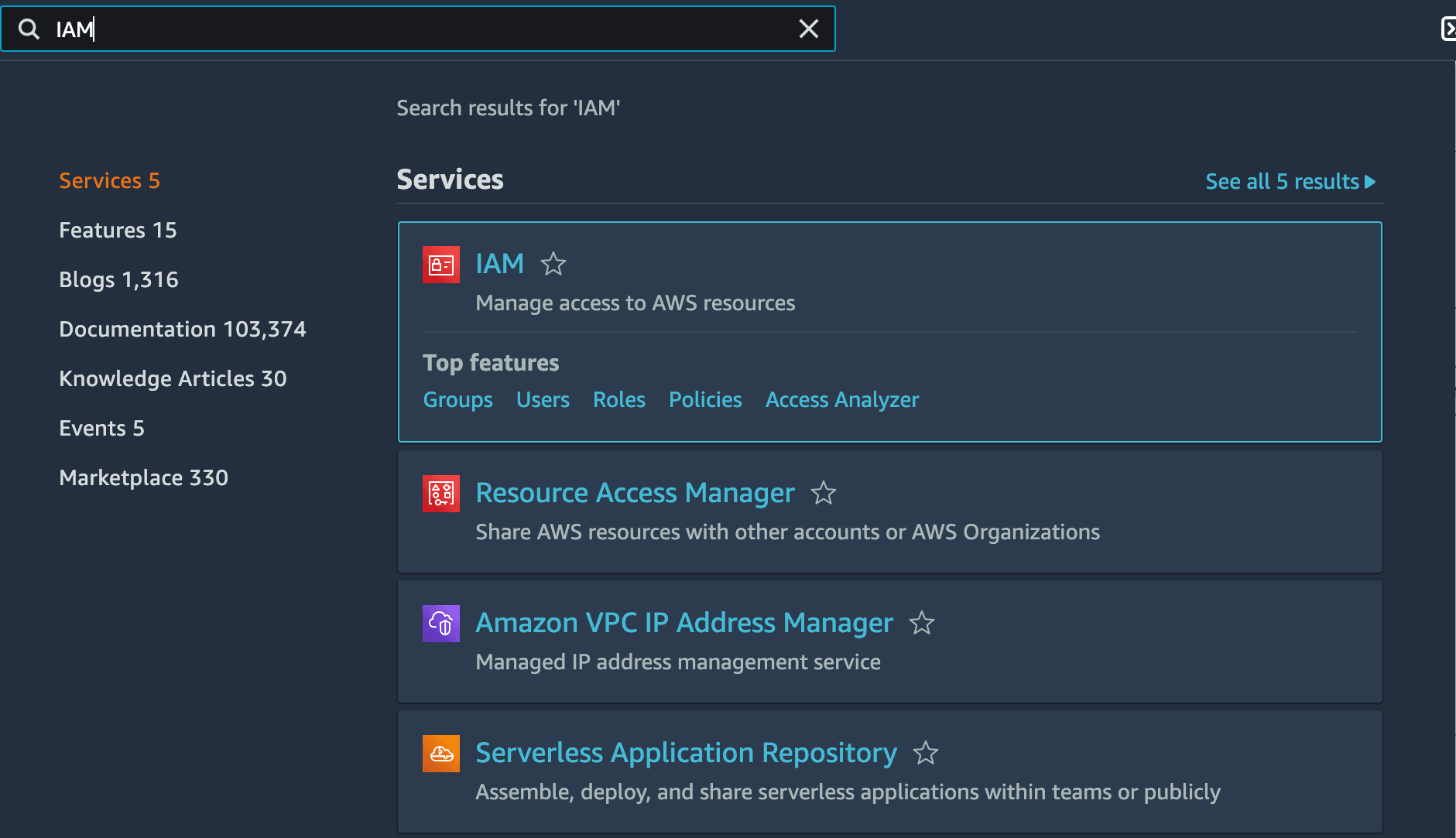Go to IAM Roles feature
The image size is (1456, 838).
619,400
